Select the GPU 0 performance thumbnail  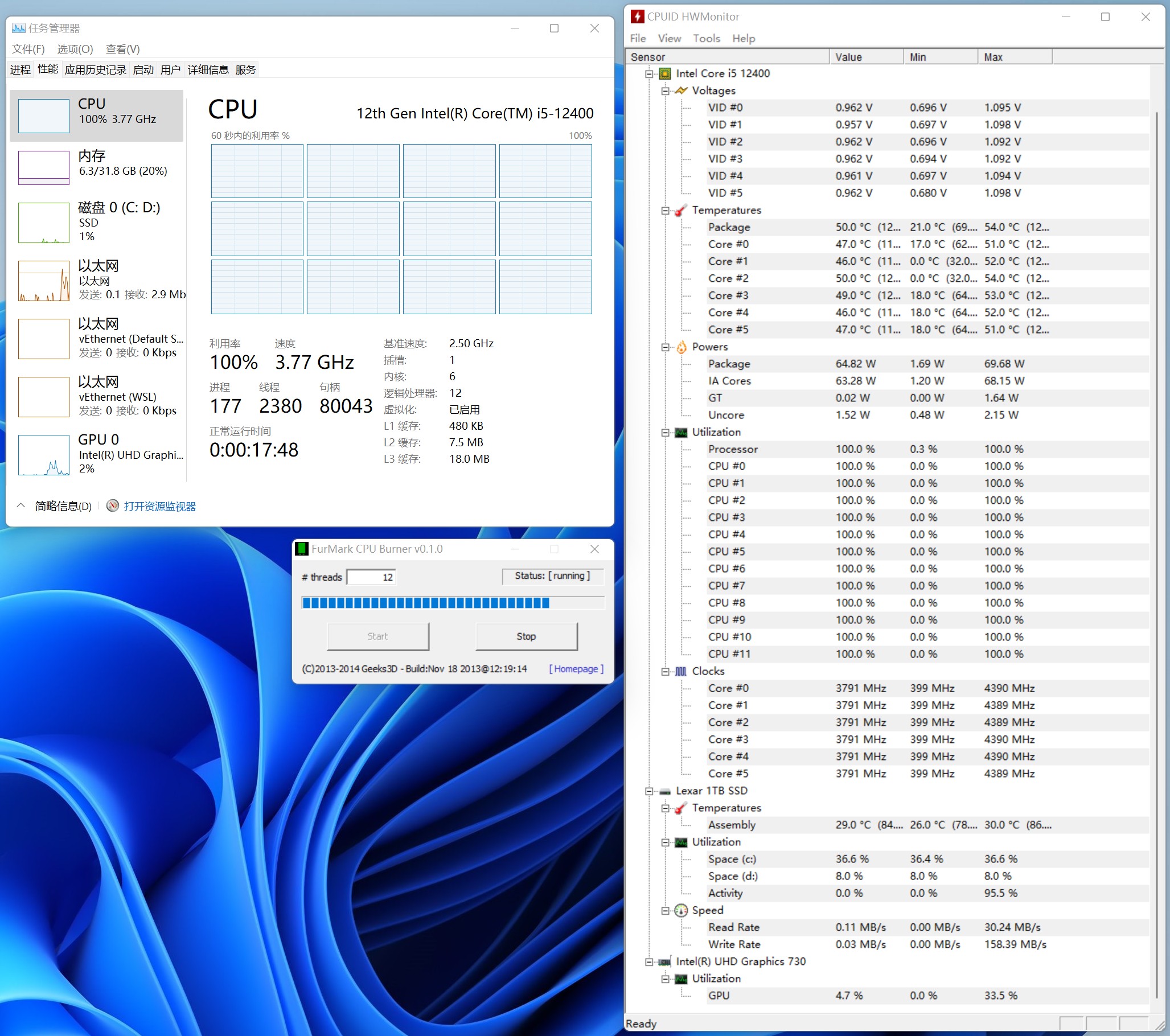44,455
